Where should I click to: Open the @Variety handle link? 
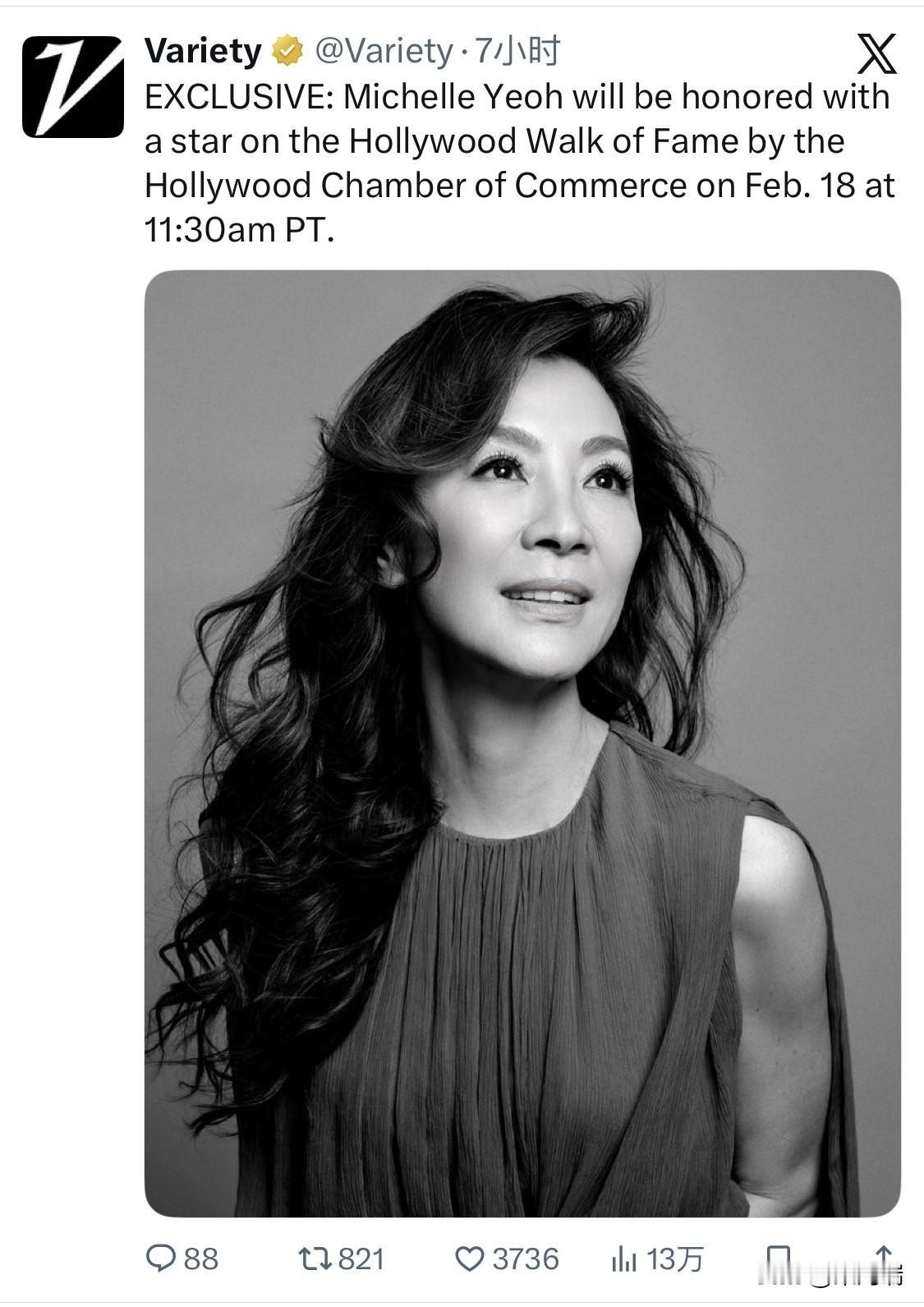(384, 52)
